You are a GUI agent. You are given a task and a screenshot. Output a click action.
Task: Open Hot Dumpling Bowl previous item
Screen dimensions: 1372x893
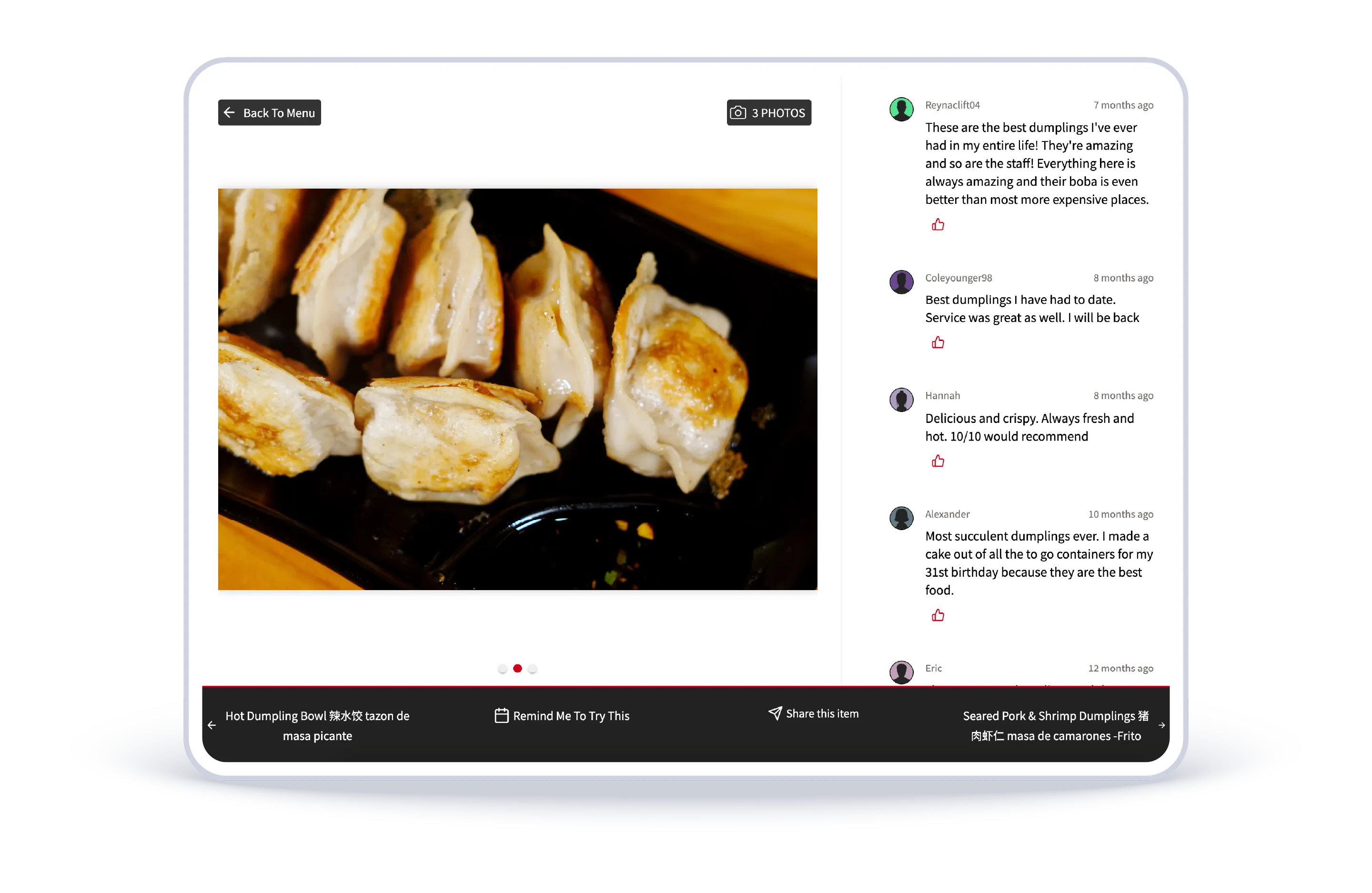[317, 725]
